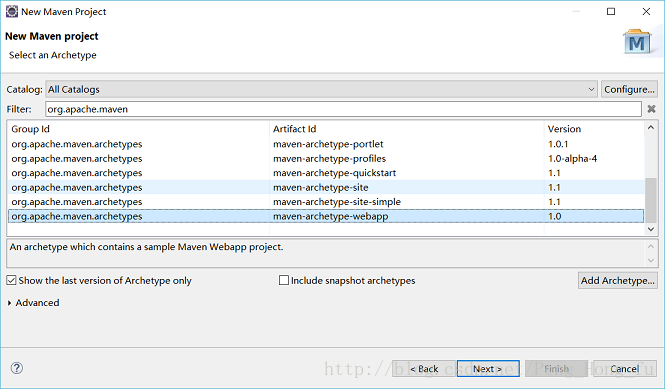Click description box scroll down arrow
The height and width of the screenshot is (389, 665).
(x=651, y=260)
